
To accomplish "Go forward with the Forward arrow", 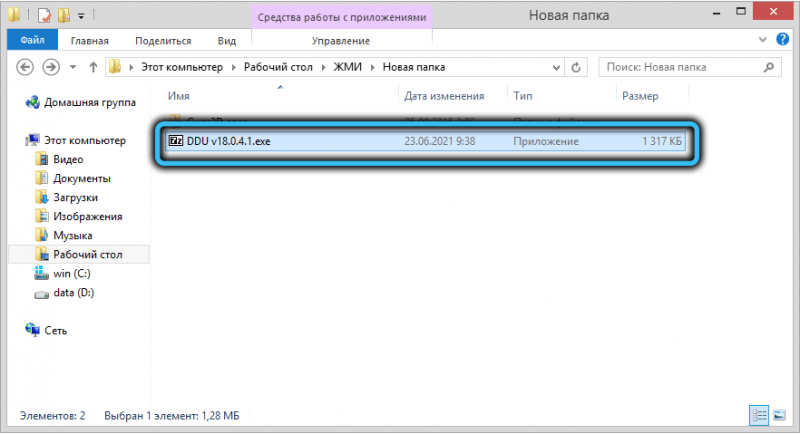I will tap(51, 67).
